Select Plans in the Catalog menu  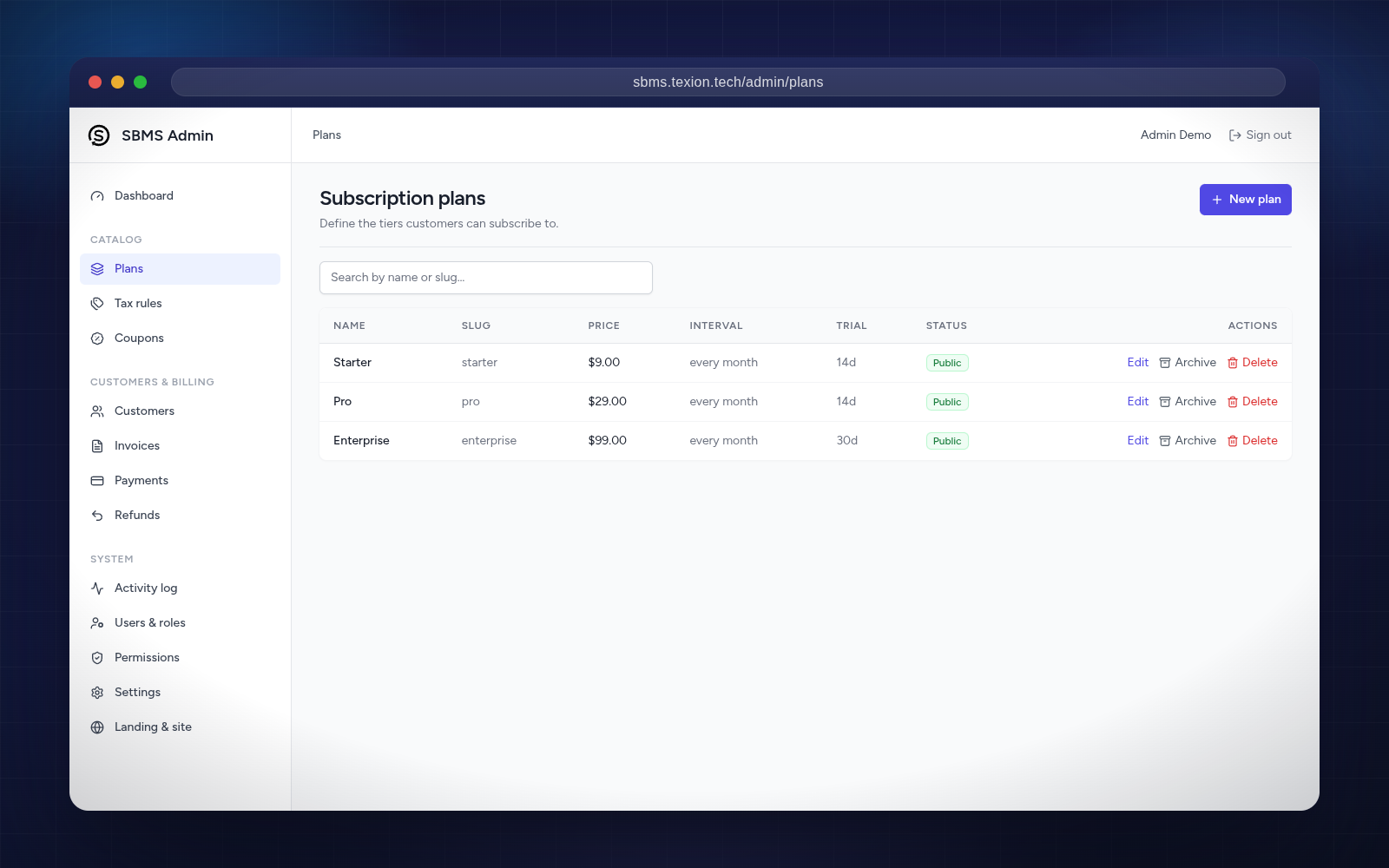click(180, 269)
